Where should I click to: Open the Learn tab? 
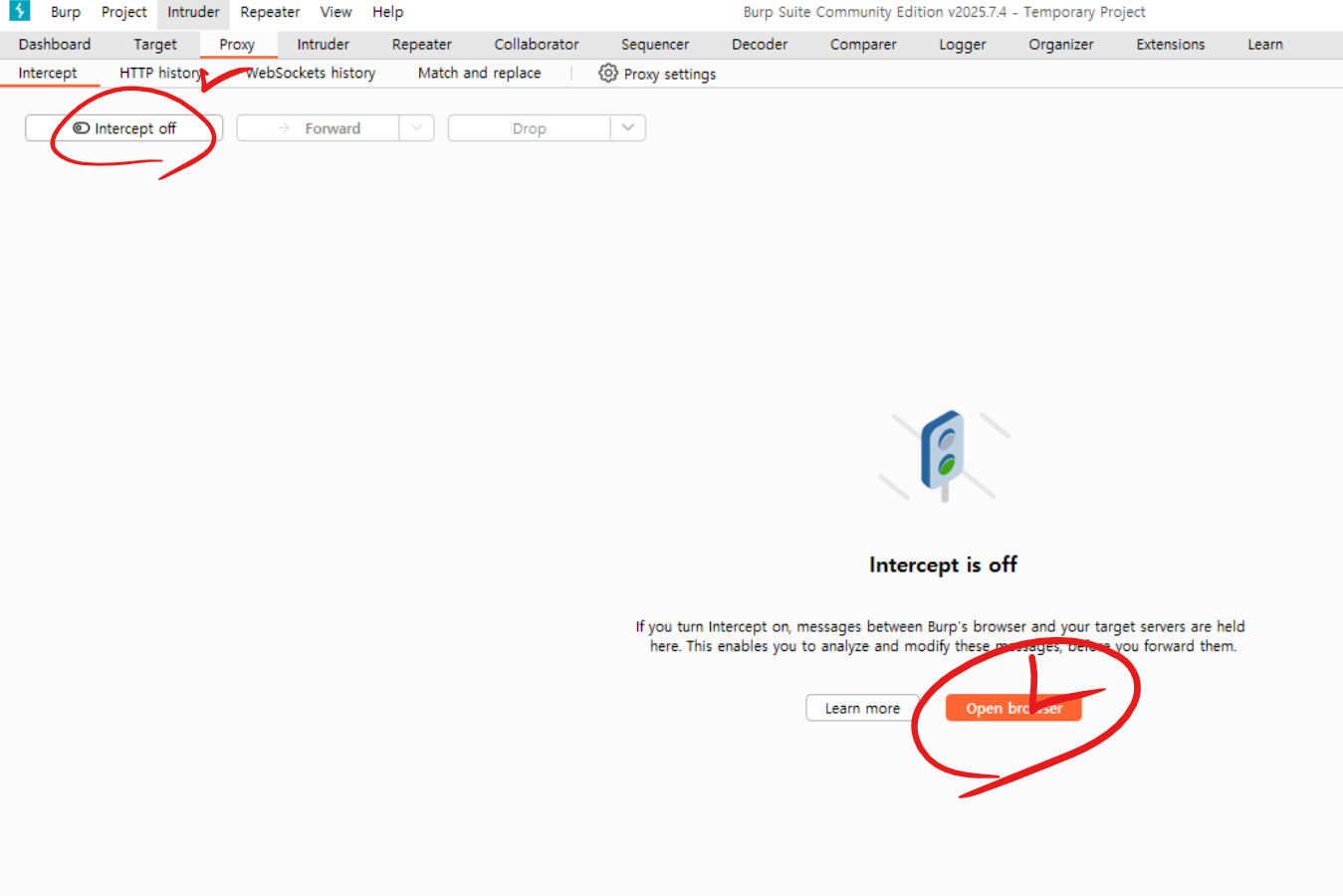(x=1265, y=44)
